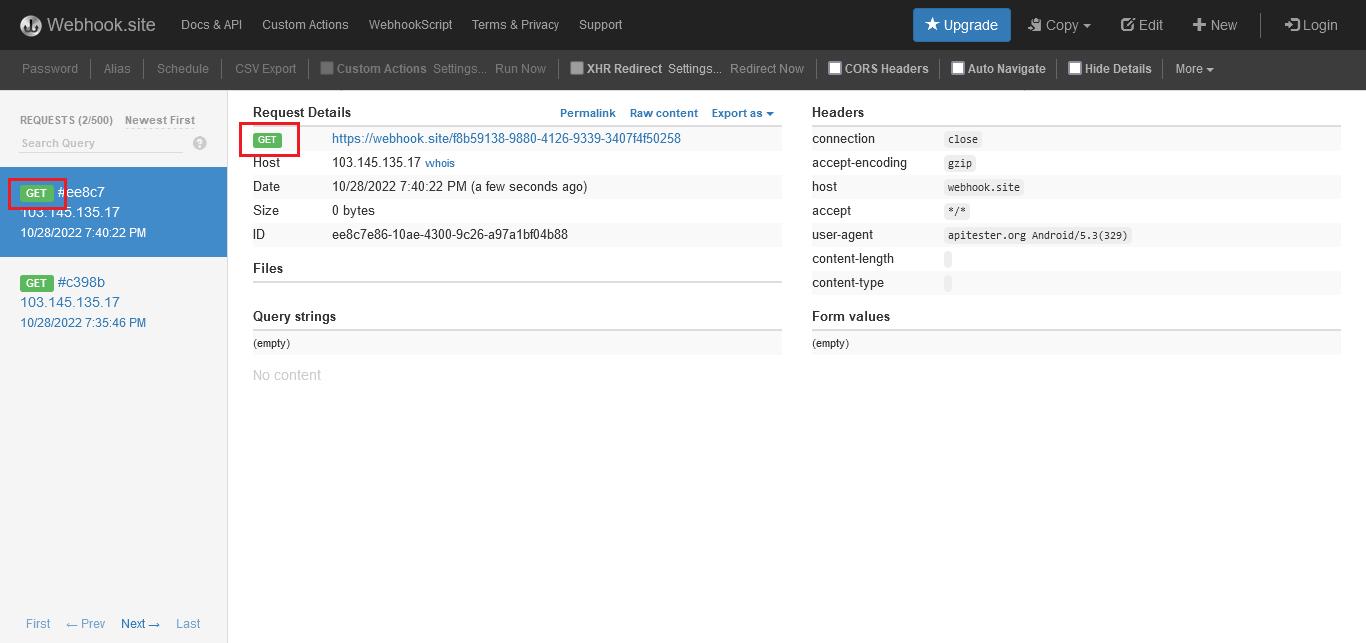Focus the Search Query input field
The height and width of the screenshot is (643, 1366).
101,143
